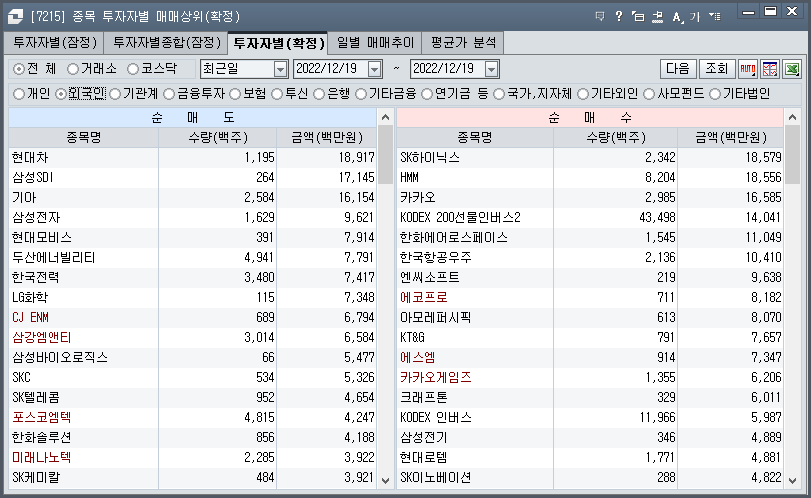Click the detach window icon in the title bar

click(x=638, y=17)
